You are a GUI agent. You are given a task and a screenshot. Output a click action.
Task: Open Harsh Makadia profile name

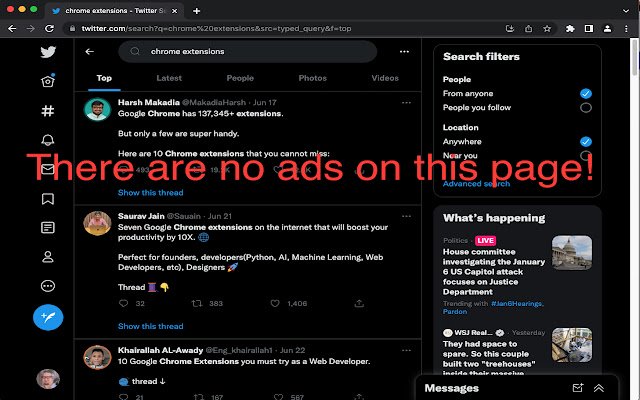pyautogui.click(x=149, y=102)
